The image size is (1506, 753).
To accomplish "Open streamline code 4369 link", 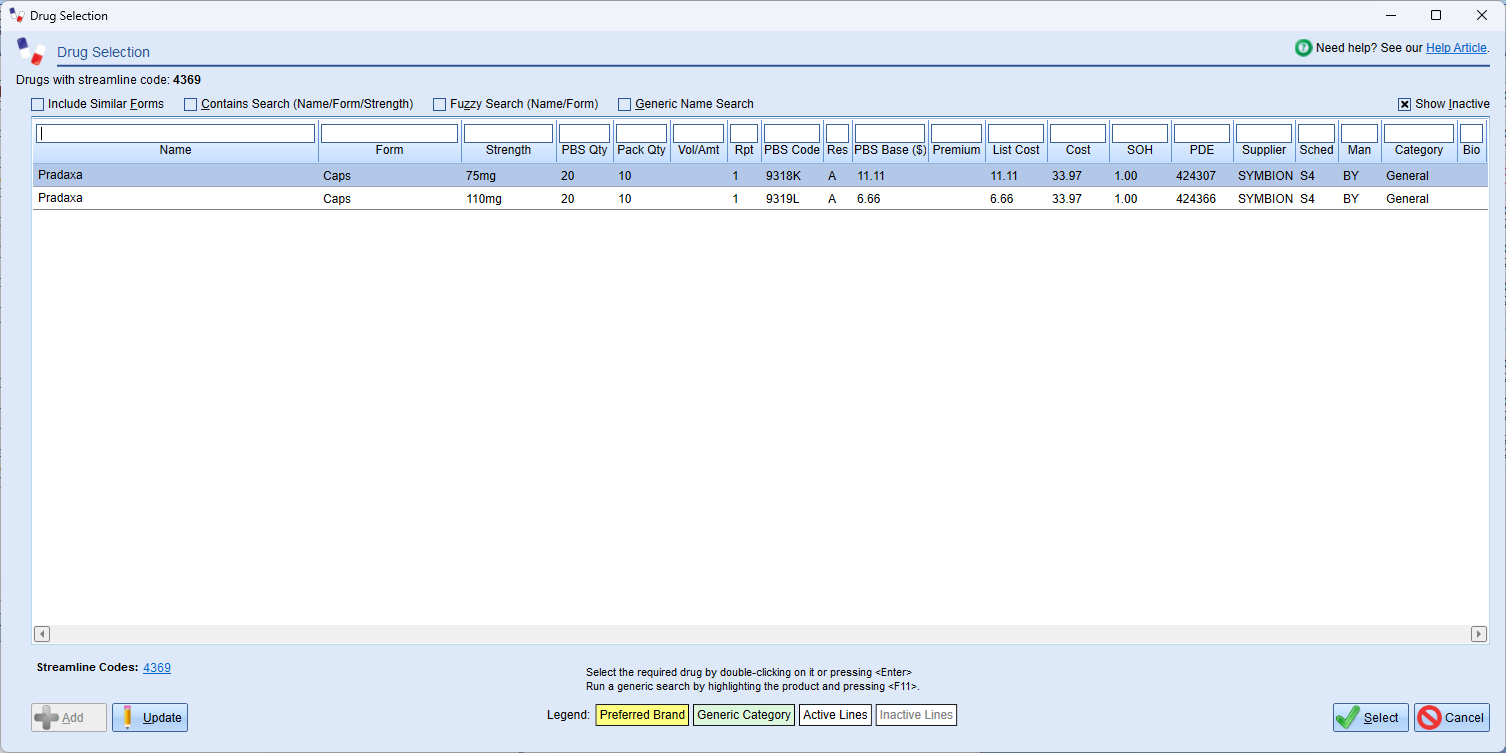I will point(157,668).
